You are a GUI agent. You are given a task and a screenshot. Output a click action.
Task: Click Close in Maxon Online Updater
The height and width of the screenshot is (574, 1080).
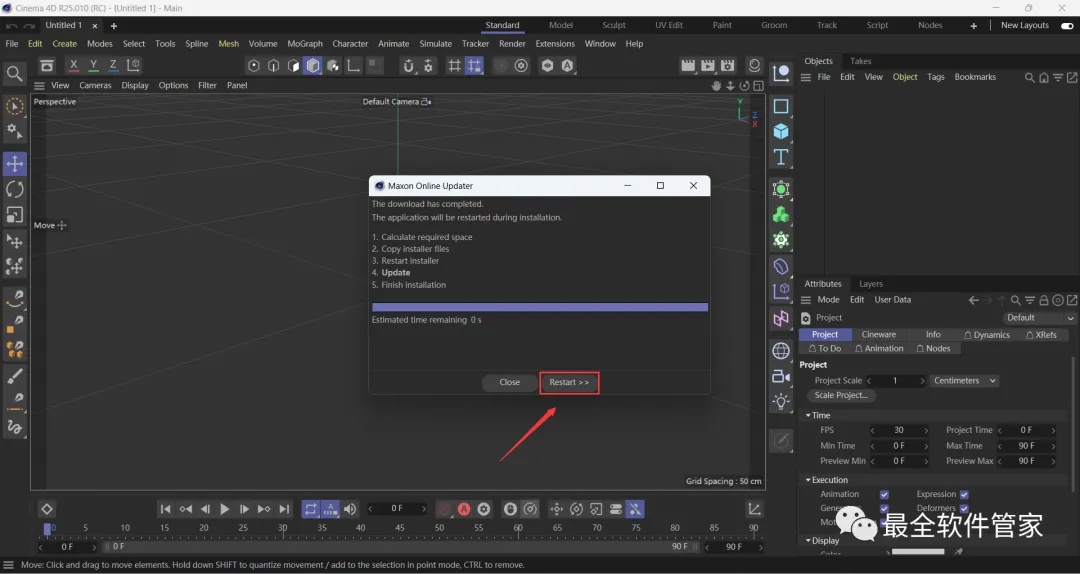pos(510,382)
